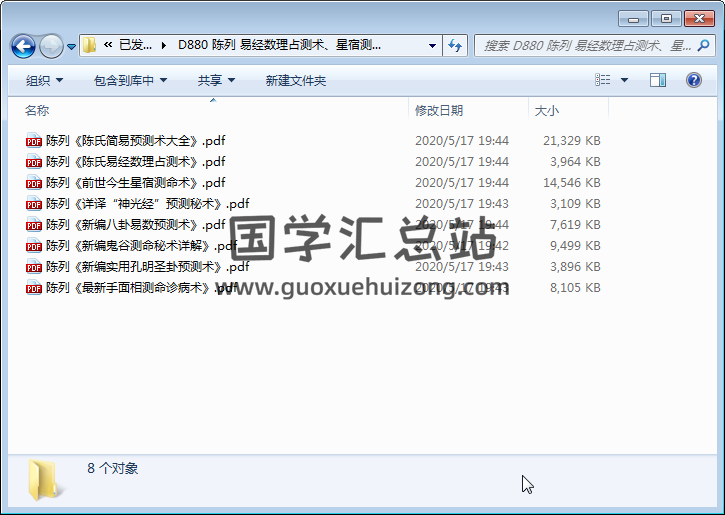Go back with the blue Back arrow

click(x=23, y=46)
